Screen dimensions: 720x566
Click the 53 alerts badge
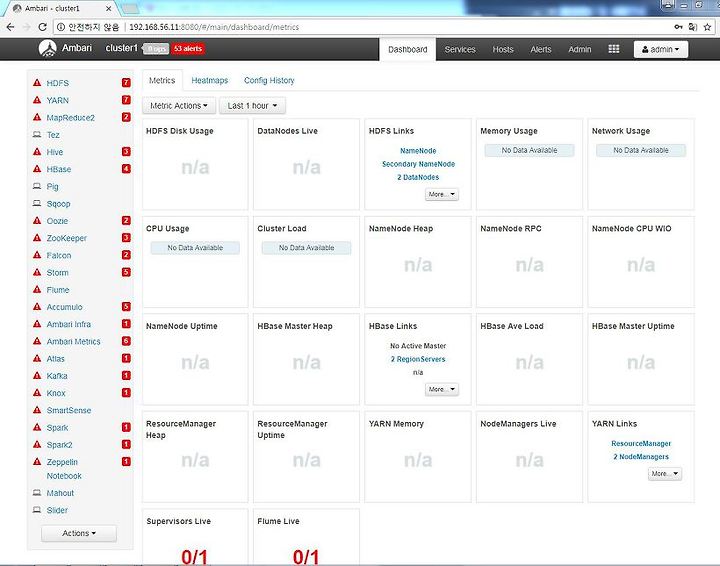pyautogui.click(x=187, y=48)
